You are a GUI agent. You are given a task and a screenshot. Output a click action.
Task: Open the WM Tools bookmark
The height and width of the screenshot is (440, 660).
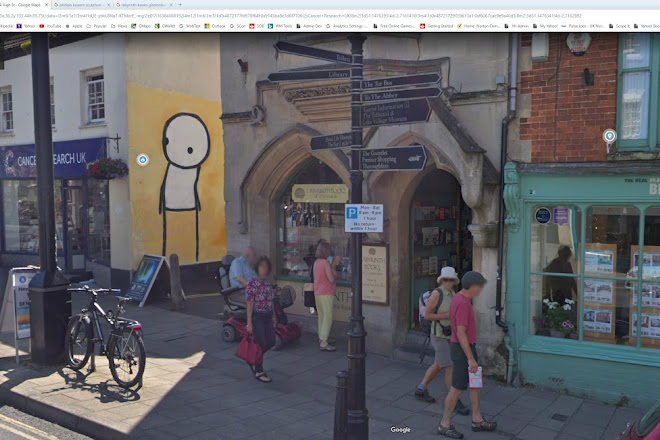(279, 26)
